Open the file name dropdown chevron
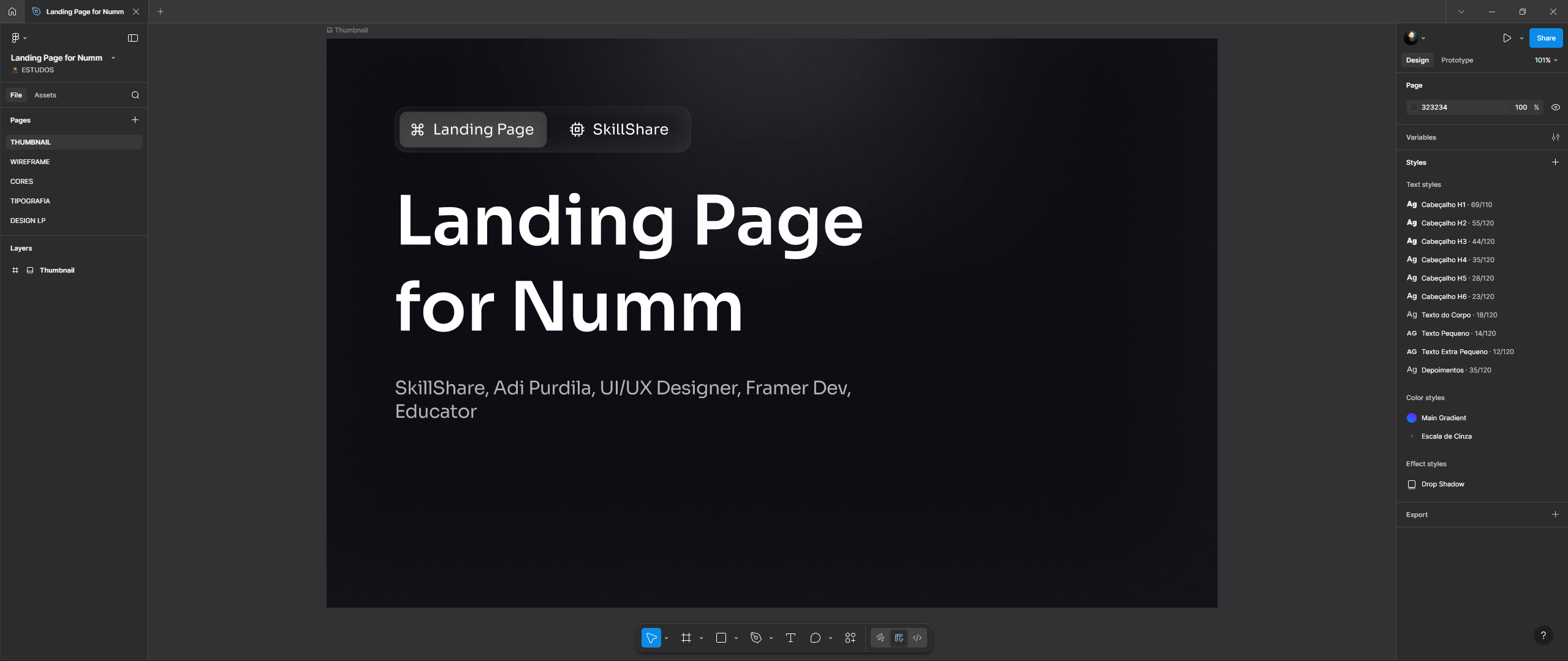 pyautogui.click(x=113, y=58)
